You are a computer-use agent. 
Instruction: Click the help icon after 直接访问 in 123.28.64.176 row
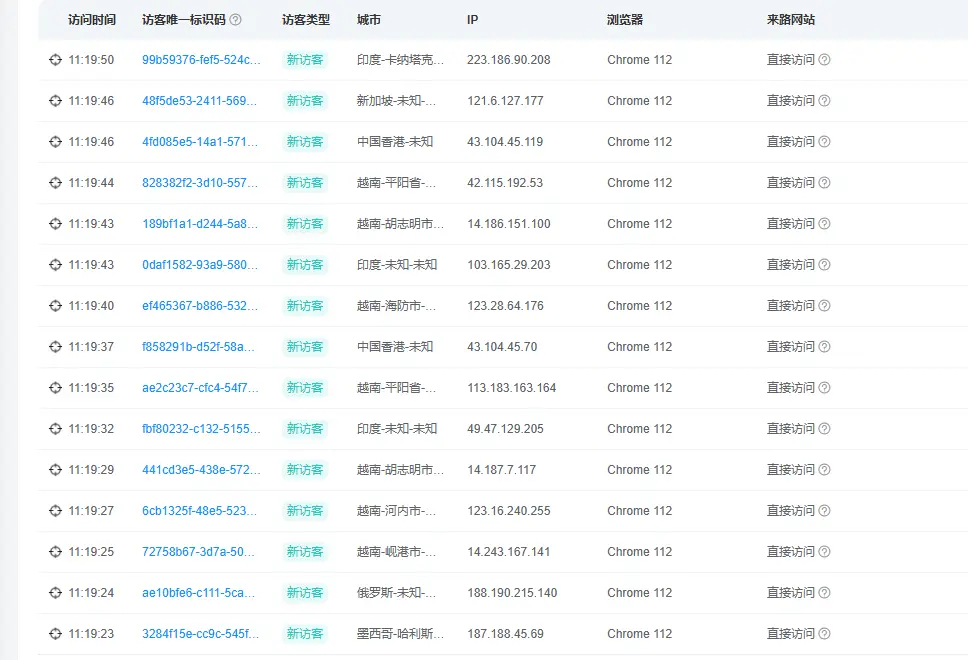point(824,306)
